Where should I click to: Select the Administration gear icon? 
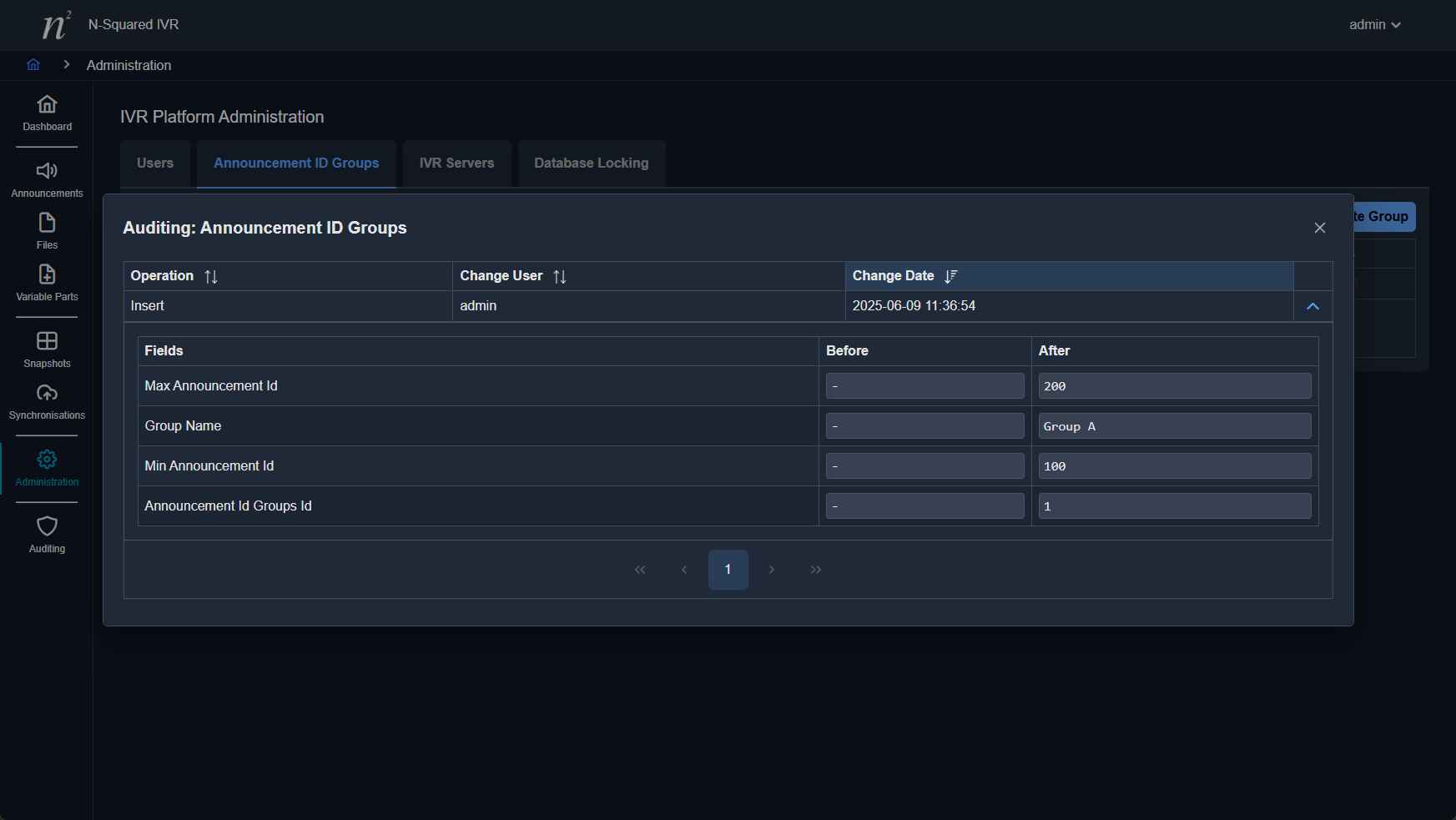coord(47,460)
